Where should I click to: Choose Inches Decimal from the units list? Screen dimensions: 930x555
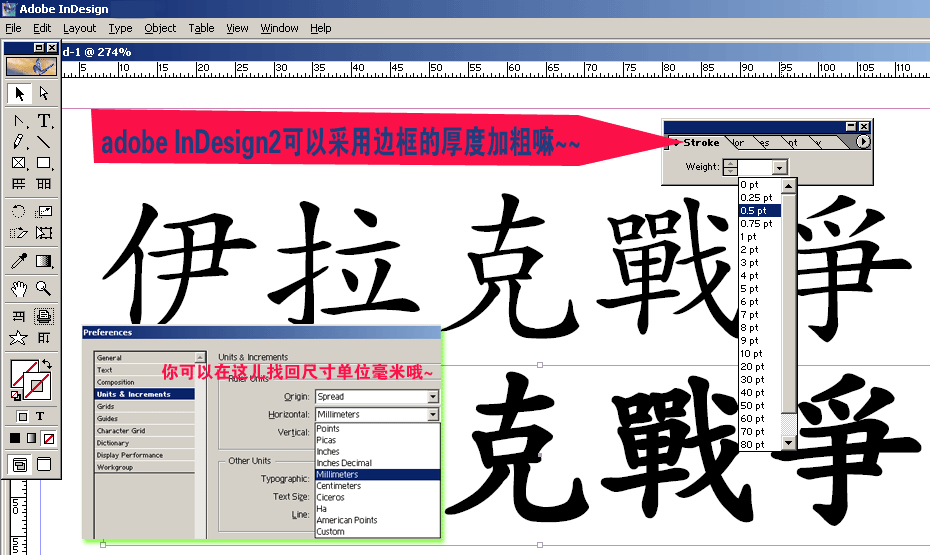coord(378,463)
